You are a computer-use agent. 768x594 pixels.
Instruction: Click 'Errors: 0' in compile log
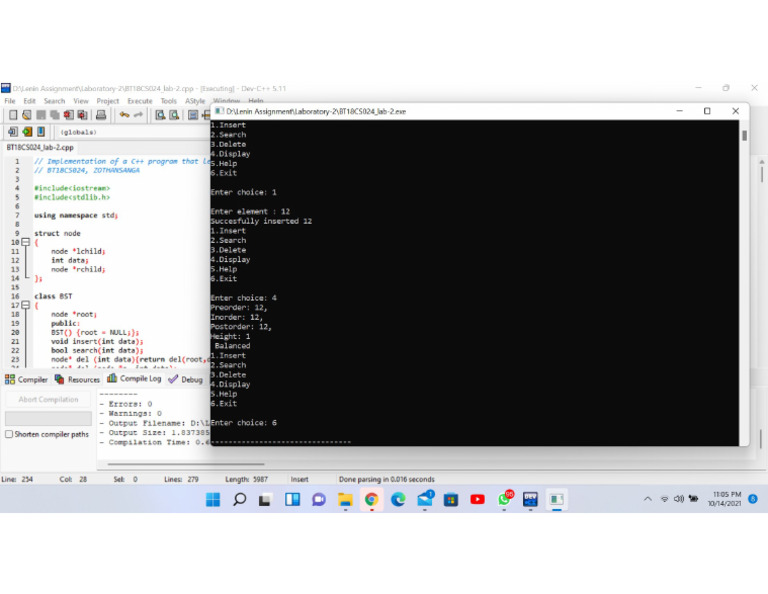point(130,404)
